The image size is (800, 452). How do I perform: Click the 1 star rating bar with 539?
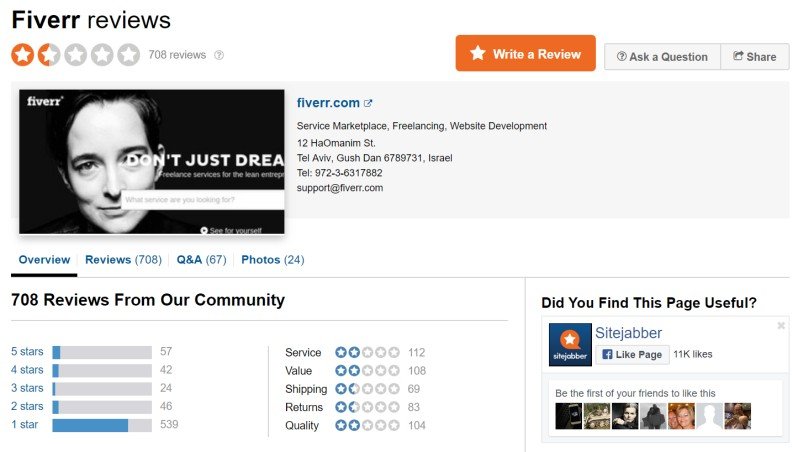[102, 425]
